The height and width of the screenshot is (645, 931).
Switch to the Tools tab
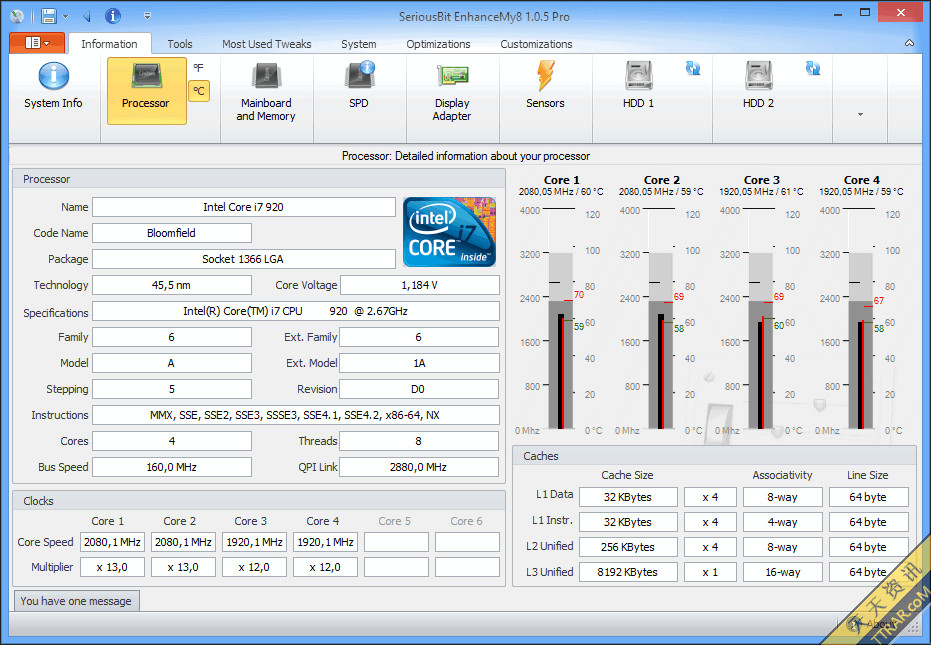[180, 44]
